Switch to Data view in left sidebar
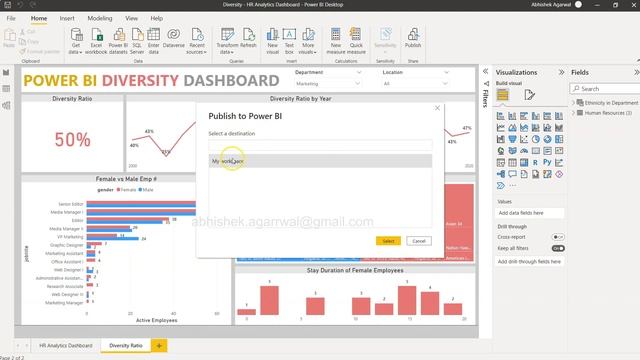 (x=6, y=89)
